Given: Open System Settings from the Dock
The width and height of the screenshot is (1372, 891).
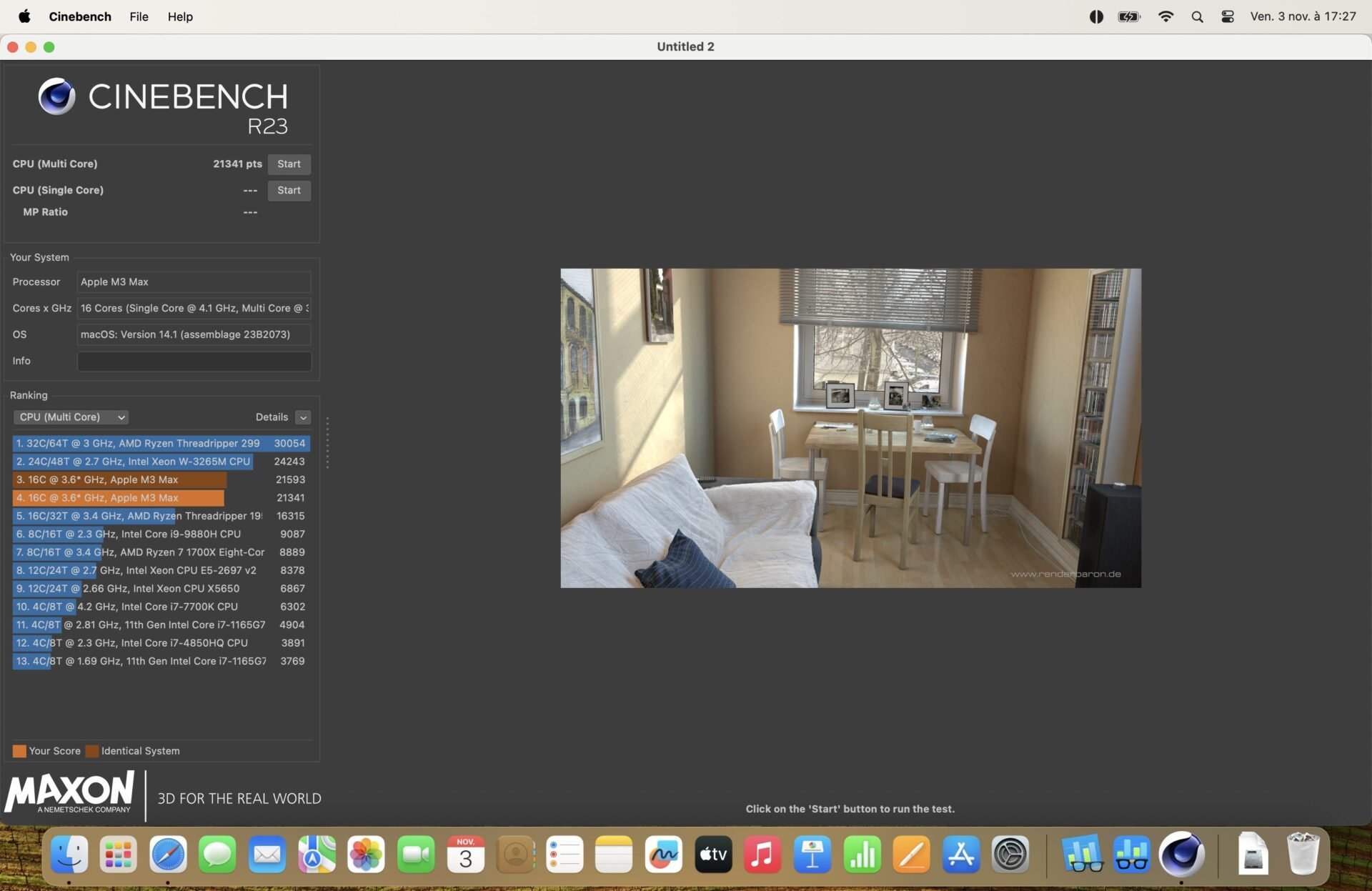Looking at the screenshot, I should 1010,855.
